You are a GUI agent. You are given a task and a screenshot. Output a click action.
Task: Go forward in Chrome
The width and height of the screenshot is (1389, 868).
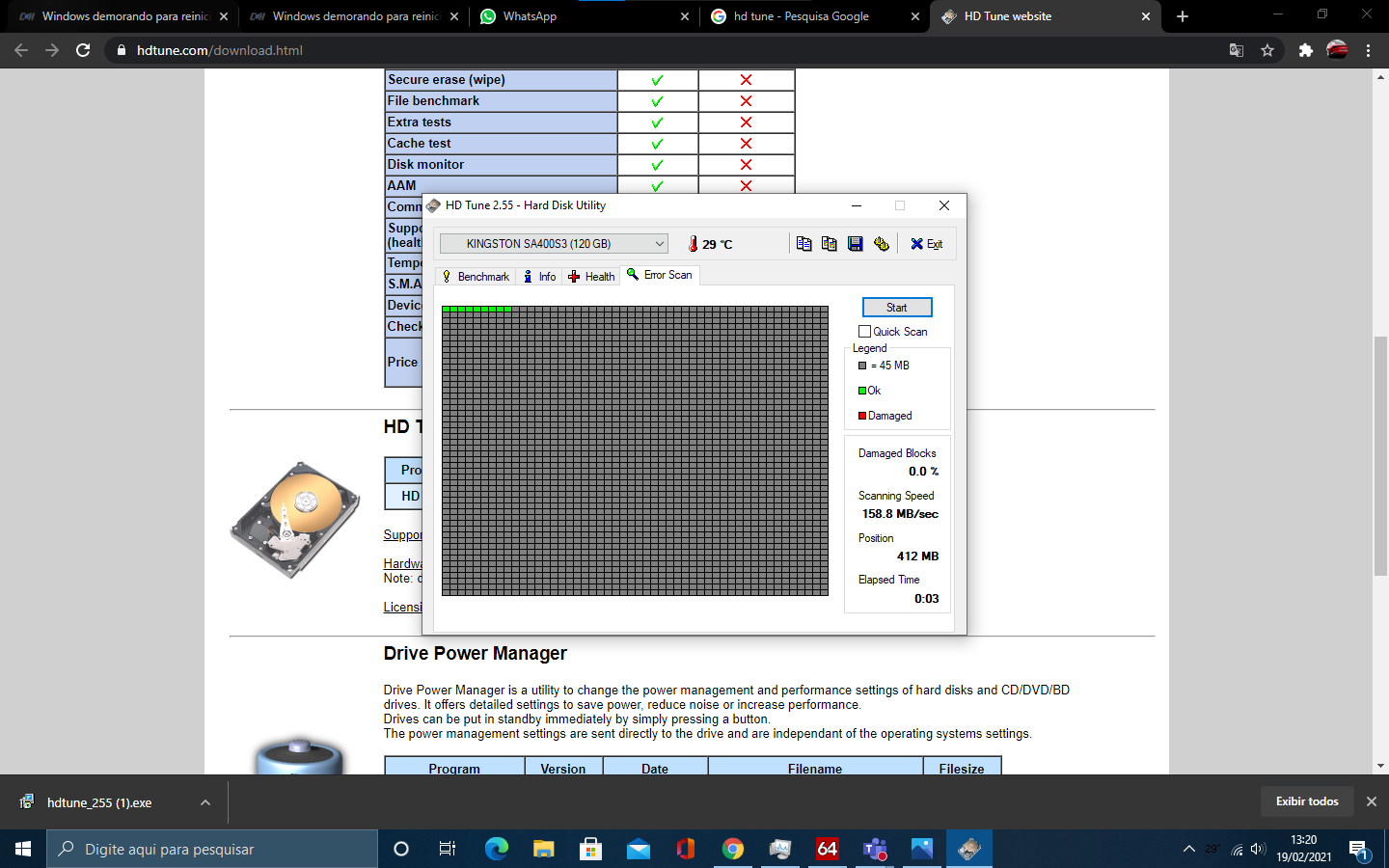52,50
